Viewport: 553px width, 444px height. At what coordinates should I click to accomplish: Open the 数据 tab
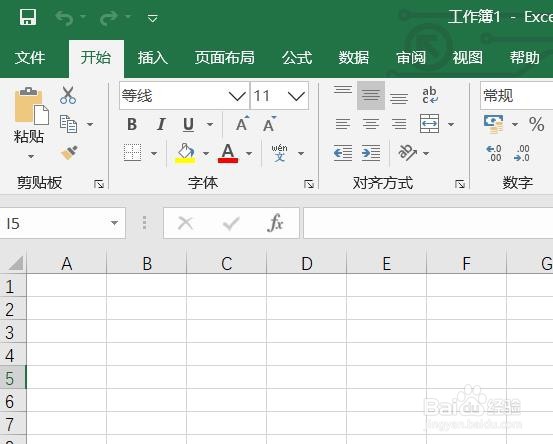[354, 57]
